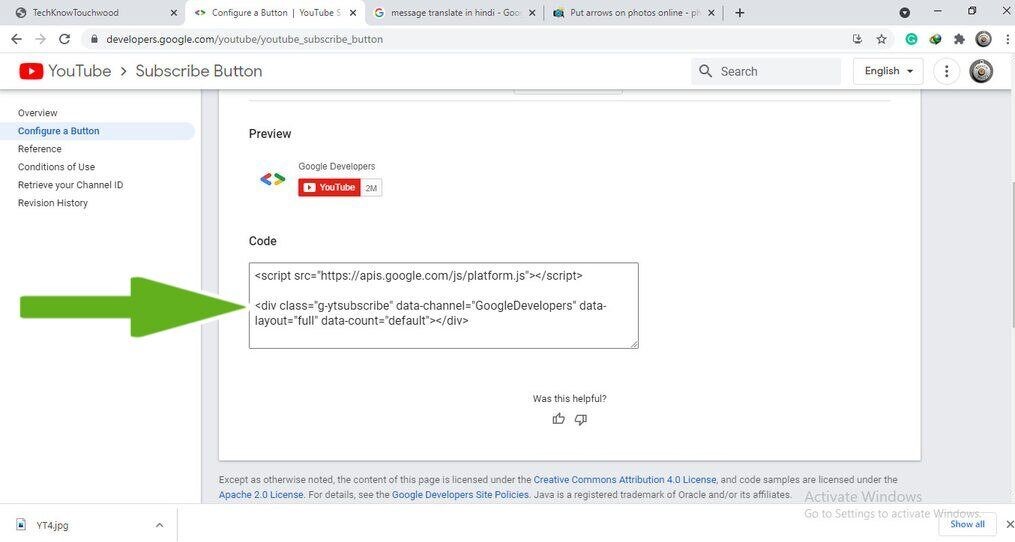Open Creative Commons Attribution 4.0 License link
The height and width of the screenshot is (542, 1015).
pyautogui.click(x=625, y=480)
